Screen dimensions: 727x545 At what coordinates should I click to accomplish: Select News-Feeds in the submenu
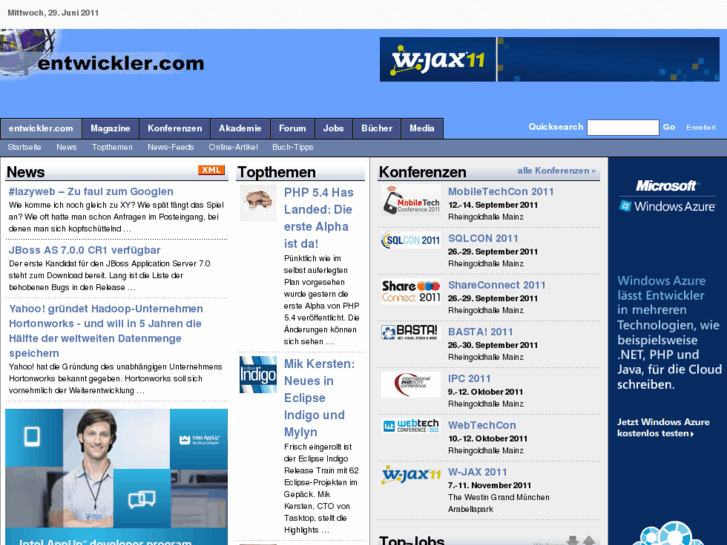coord(171,147)
